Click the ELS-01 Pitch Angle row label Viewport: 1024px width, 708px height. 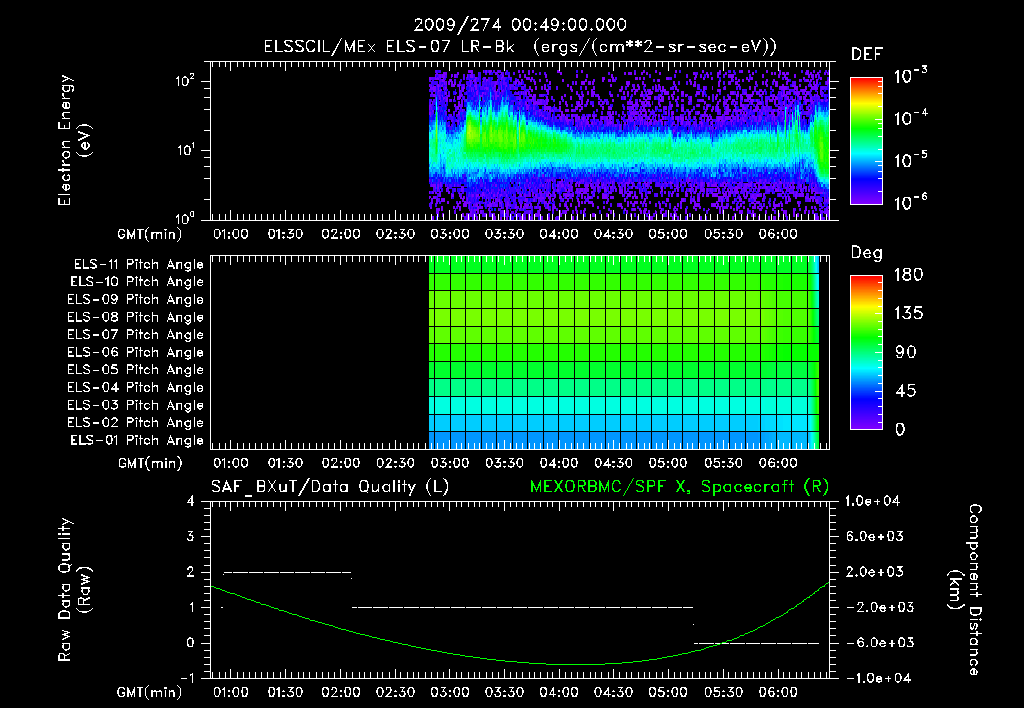pyautogui.click(x=137, y=440)
